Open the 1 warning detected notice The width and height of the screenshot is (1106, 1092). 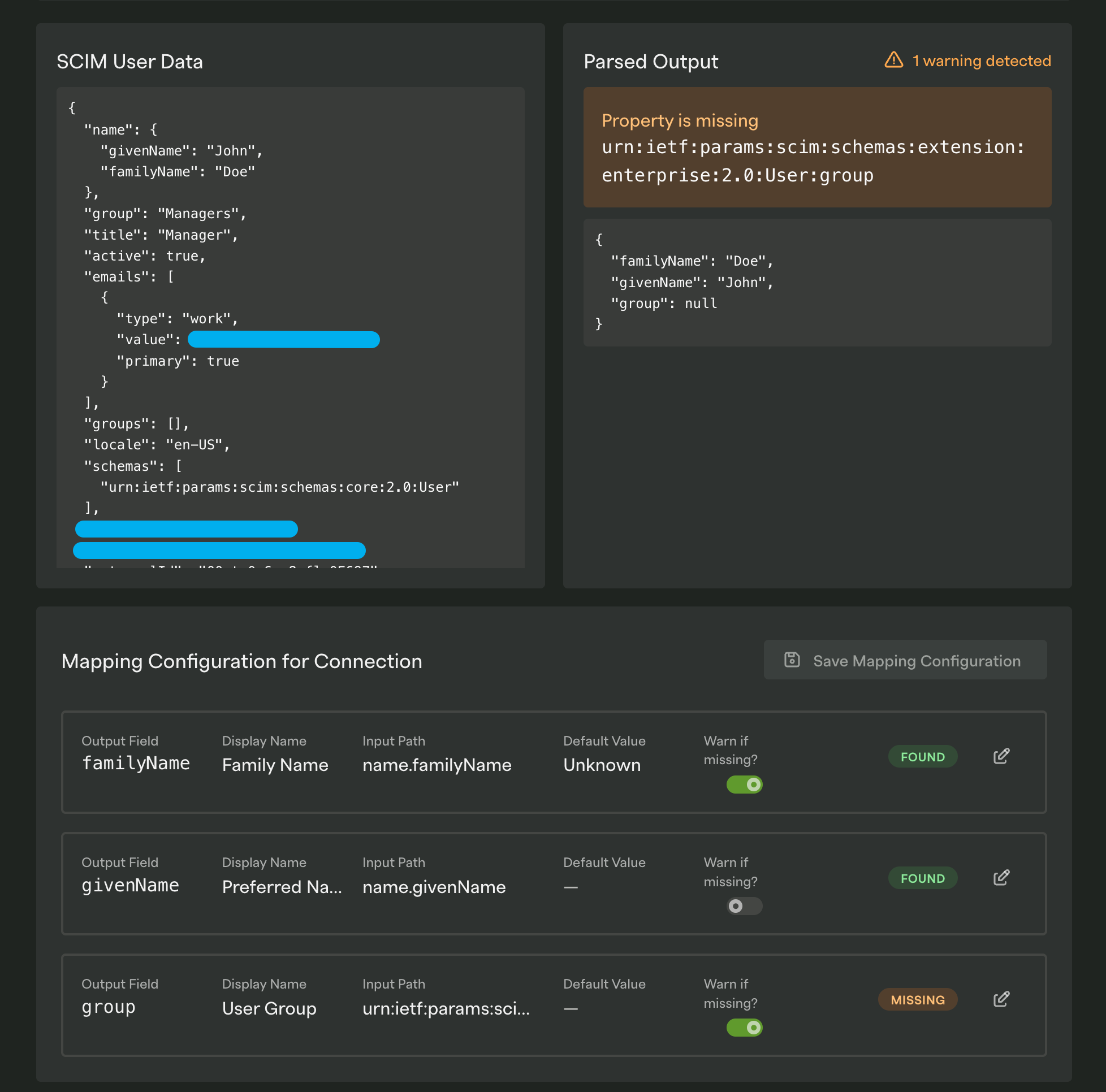[981, 60]
